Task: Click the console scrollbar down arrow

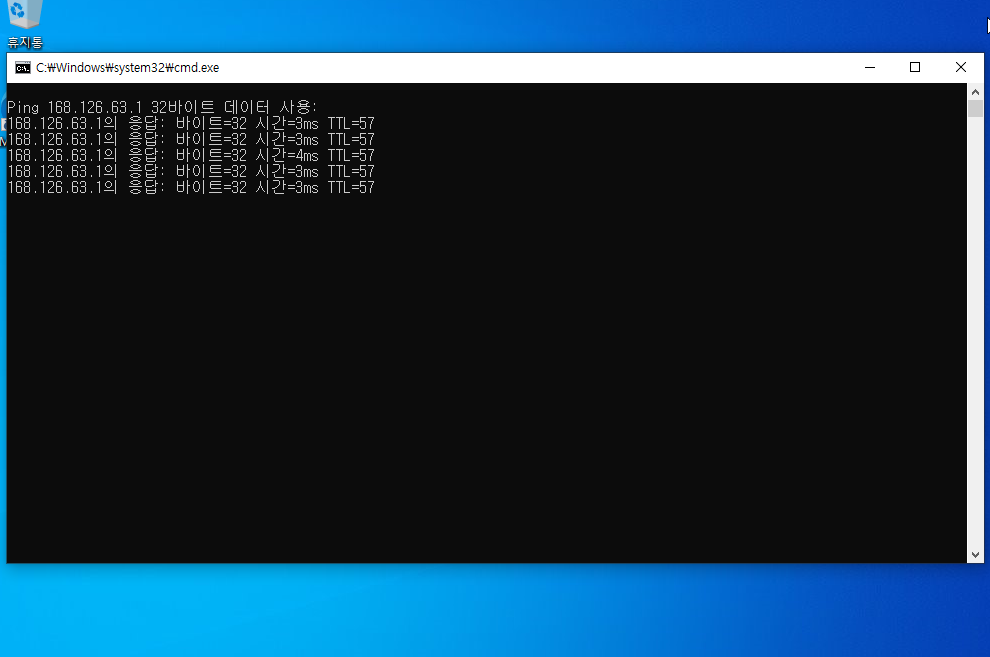Action: (x=975, y=555)
